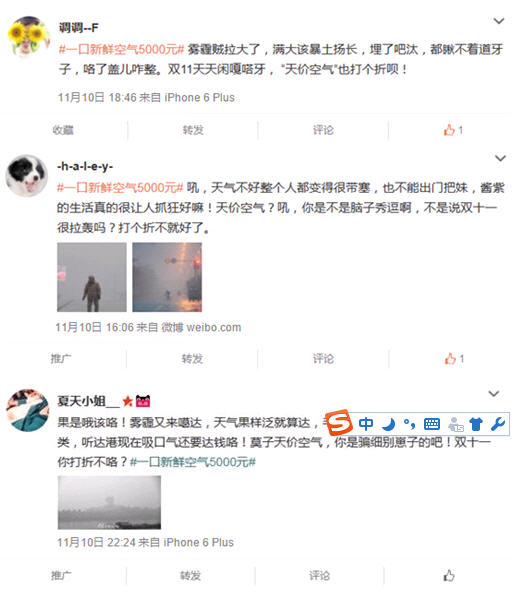Open the Sogou soft keyboard icon
Screen dimensions: 525x593
pyautogui.click(x=432, y=424)
